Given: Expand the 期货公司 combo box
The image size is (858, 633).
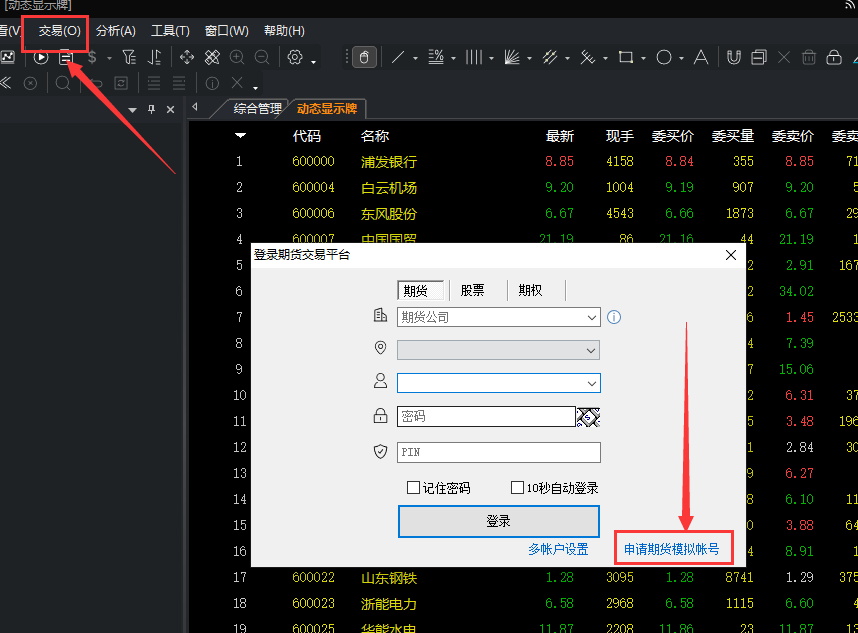Looking at the screenshot, I should 592,317.
